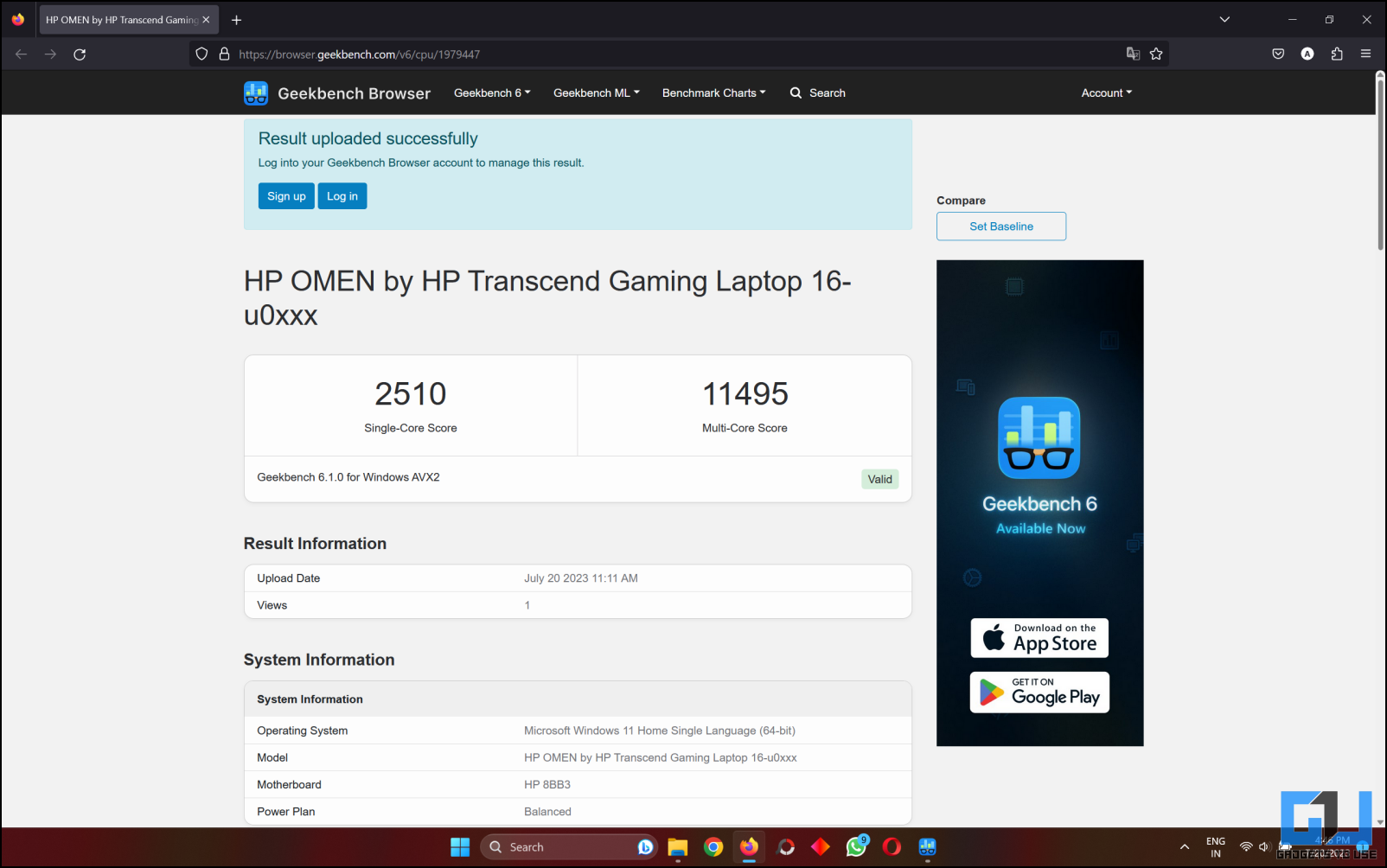
Task: Bookmark this page with the star icon
Action: [x=1156, y=54]
